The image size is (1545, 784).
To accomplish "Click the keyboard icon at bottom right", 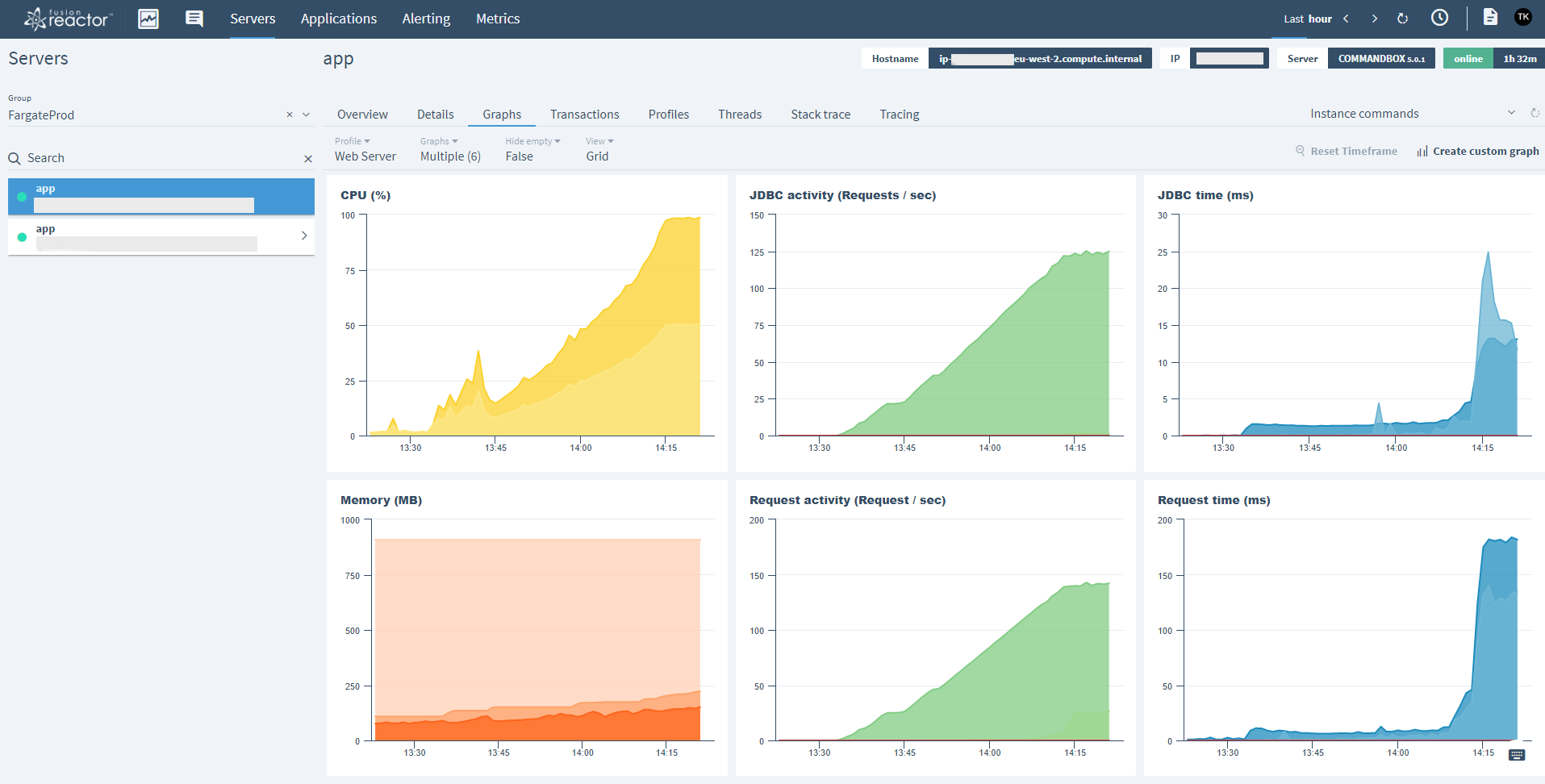I will point(1517,755).
